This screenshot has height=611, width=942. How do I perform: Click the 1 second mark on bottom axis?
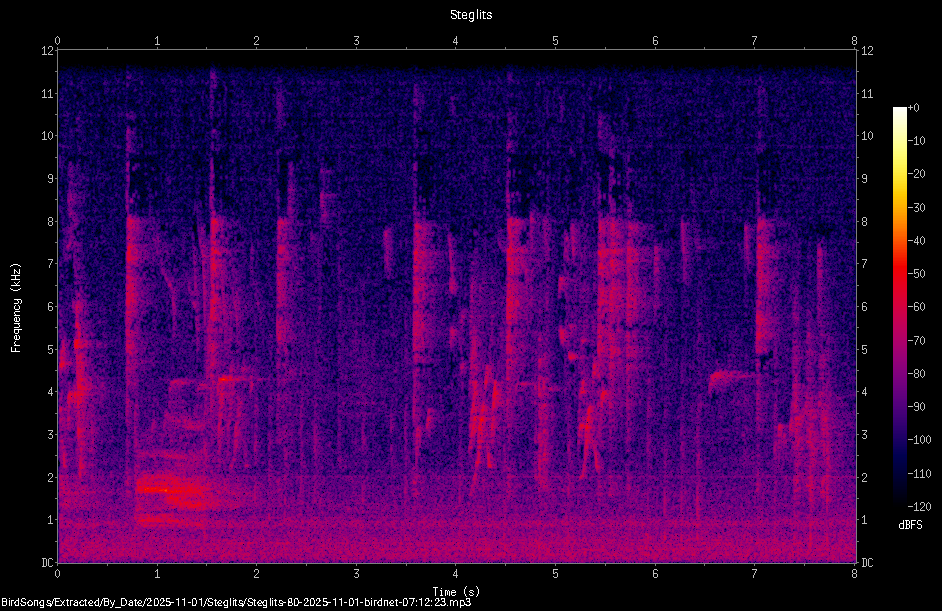click(157, 574)
